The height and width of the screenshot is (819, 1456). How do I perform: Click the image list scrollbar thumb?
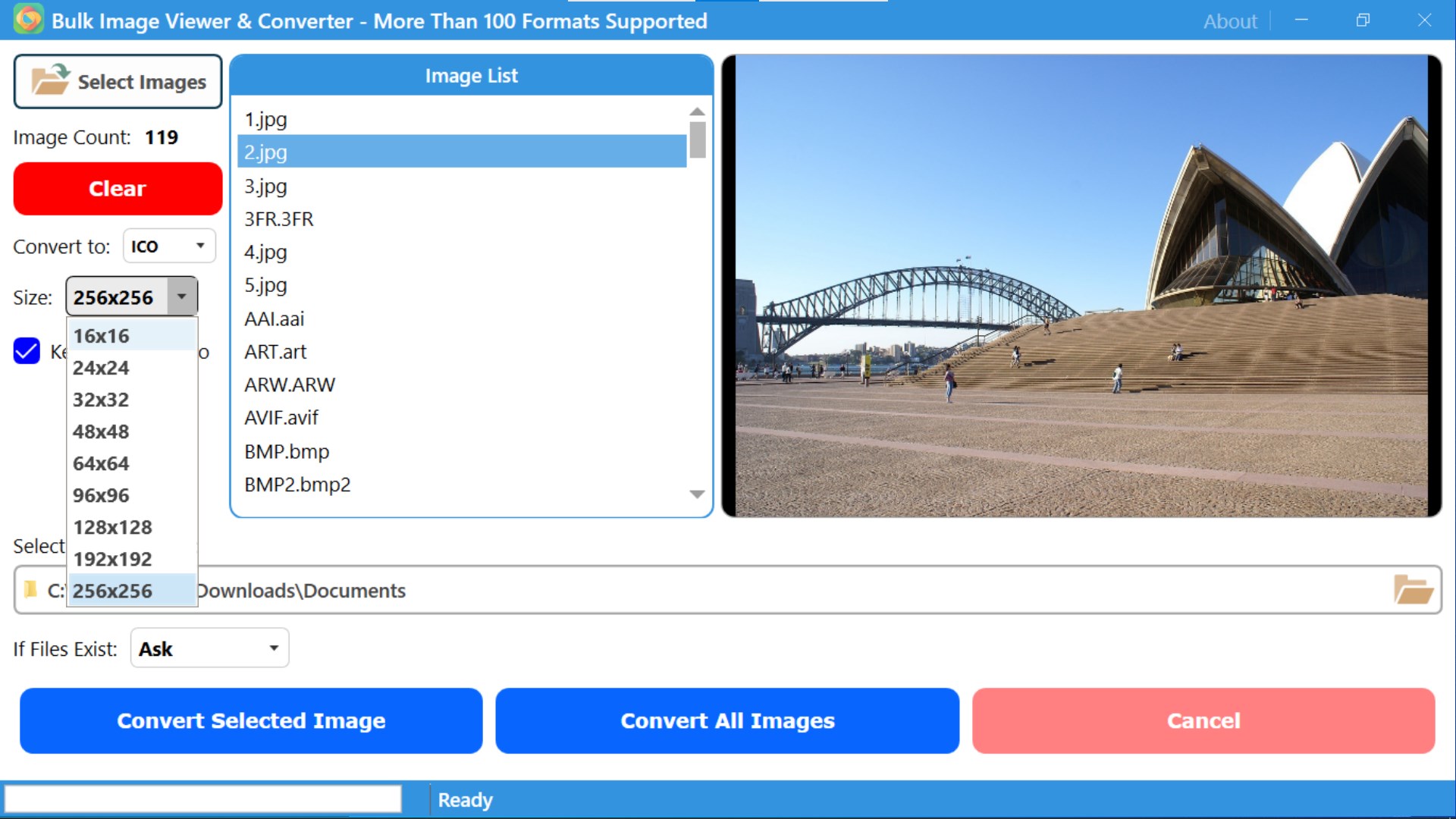697,140
